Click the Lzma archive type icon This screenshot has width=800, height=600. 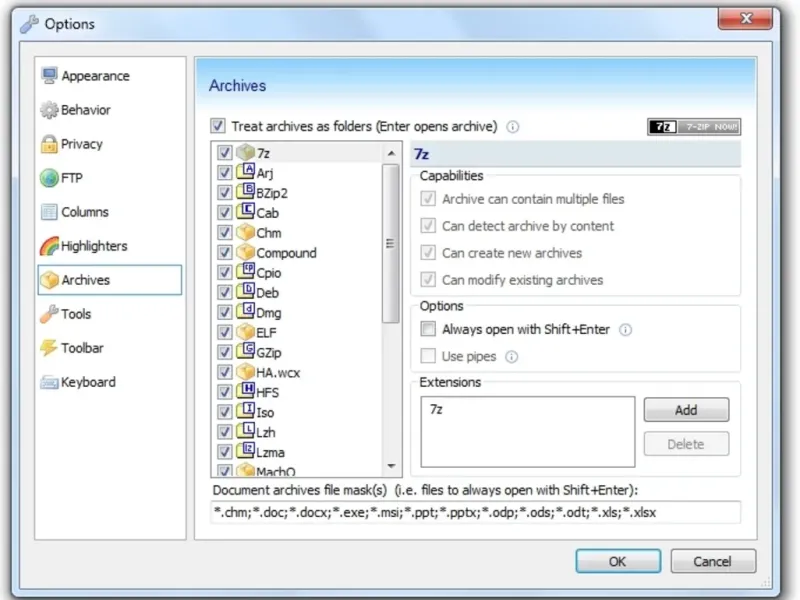coord(245,451)
